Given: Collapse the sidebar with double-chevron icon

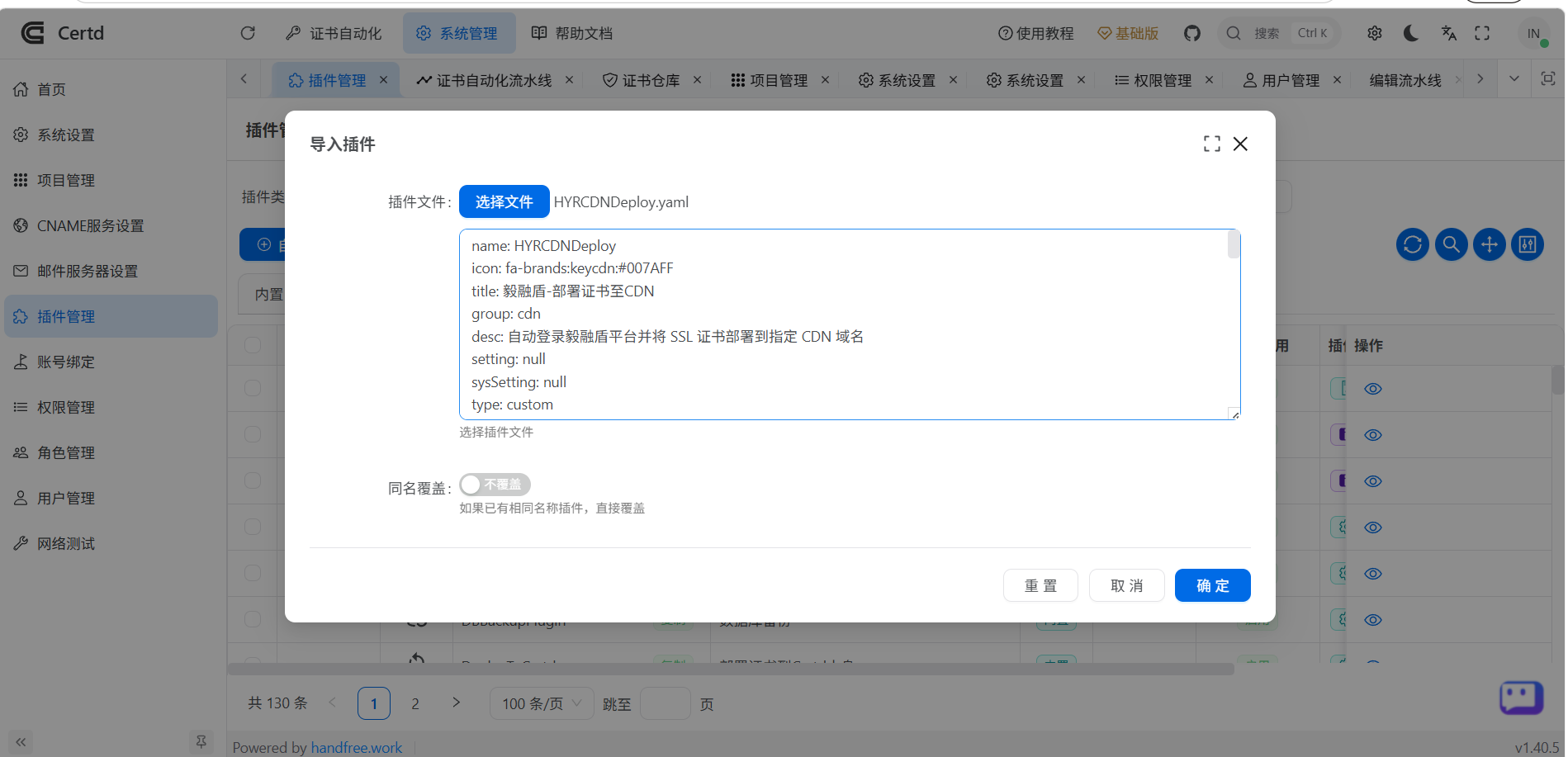Looking at the screenshot, I should point(21,742).
